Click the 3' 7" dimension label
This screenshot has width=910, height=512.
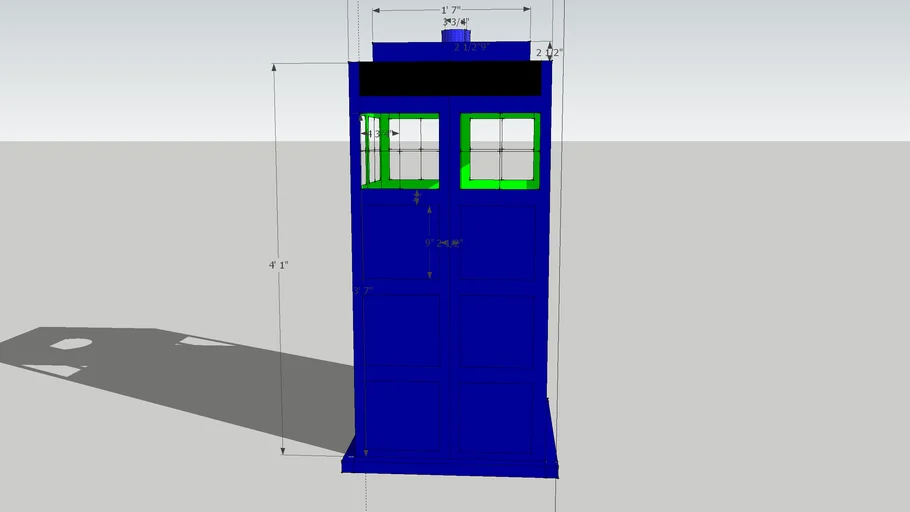[x=362, y=291]
